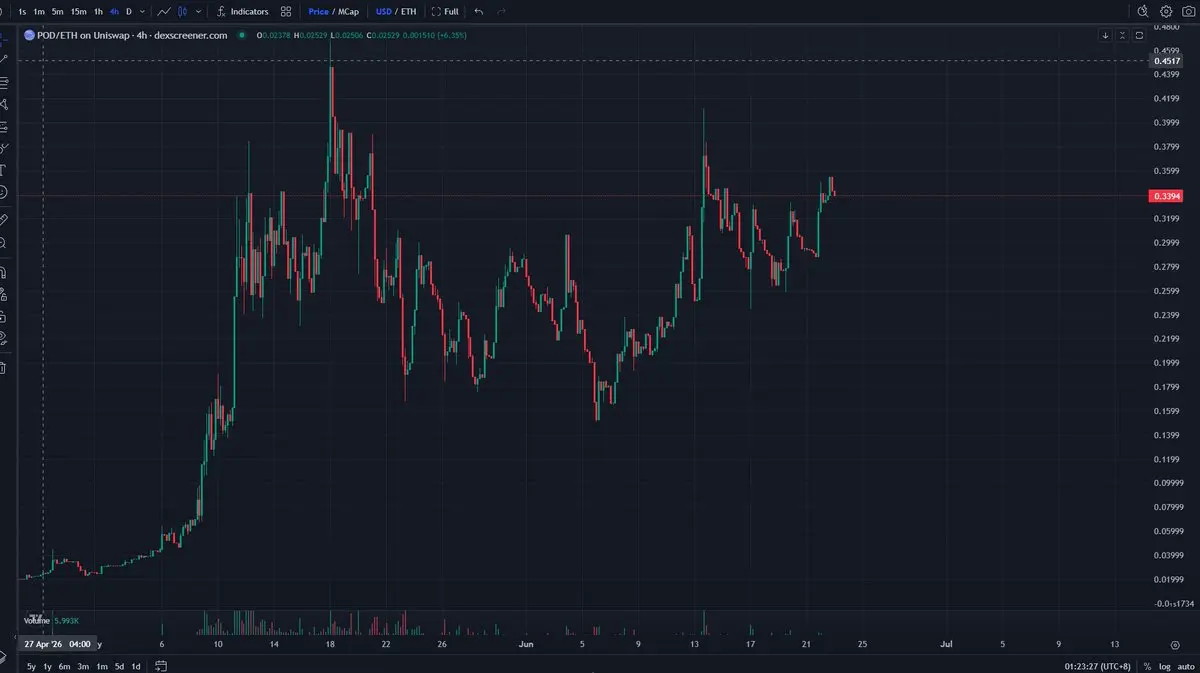Open the Indicators dialog
The image size is (1200, 673).
click(x=243, y=12)
